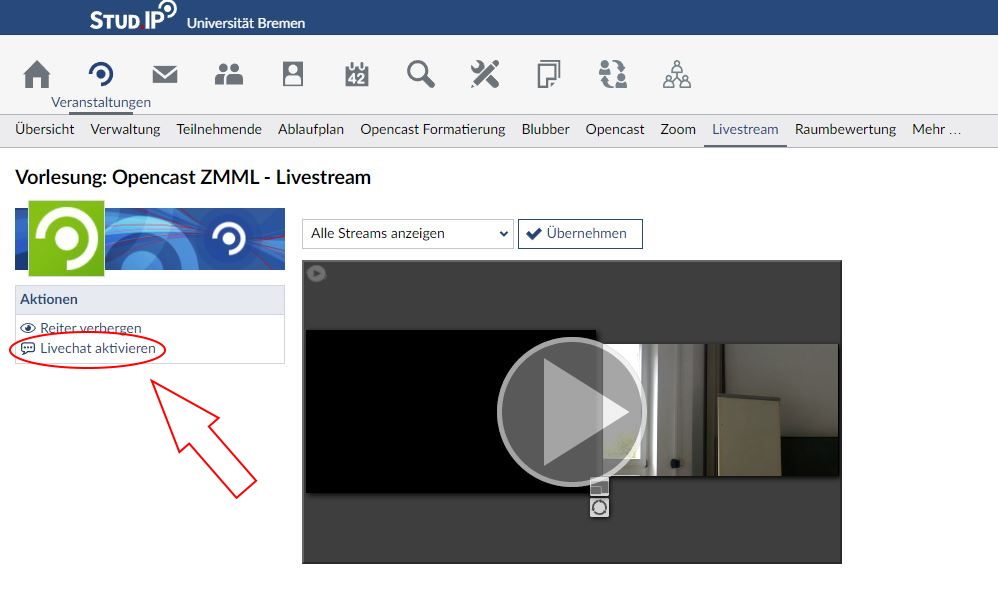998x604 pixels.
Task: Open messages via the envelope icon
Action: [165, 75]
